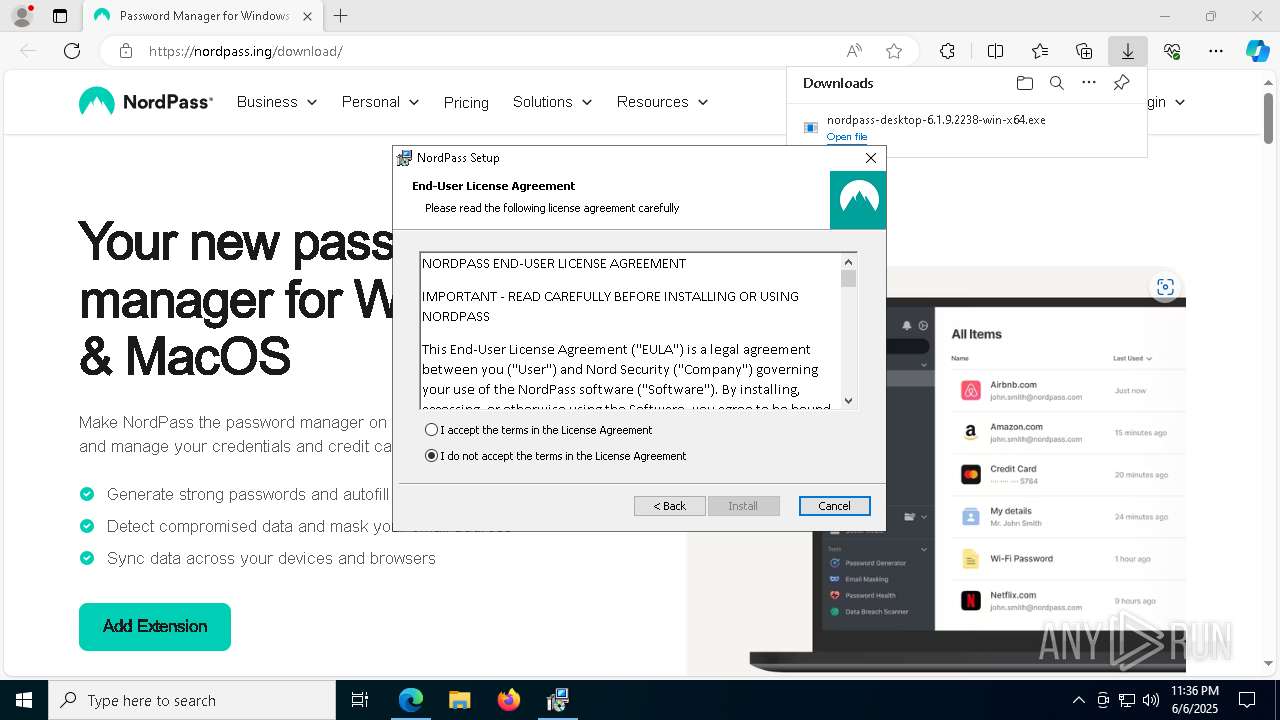Expand the Resources menu
1280x720 pixels.
[662, 102]
